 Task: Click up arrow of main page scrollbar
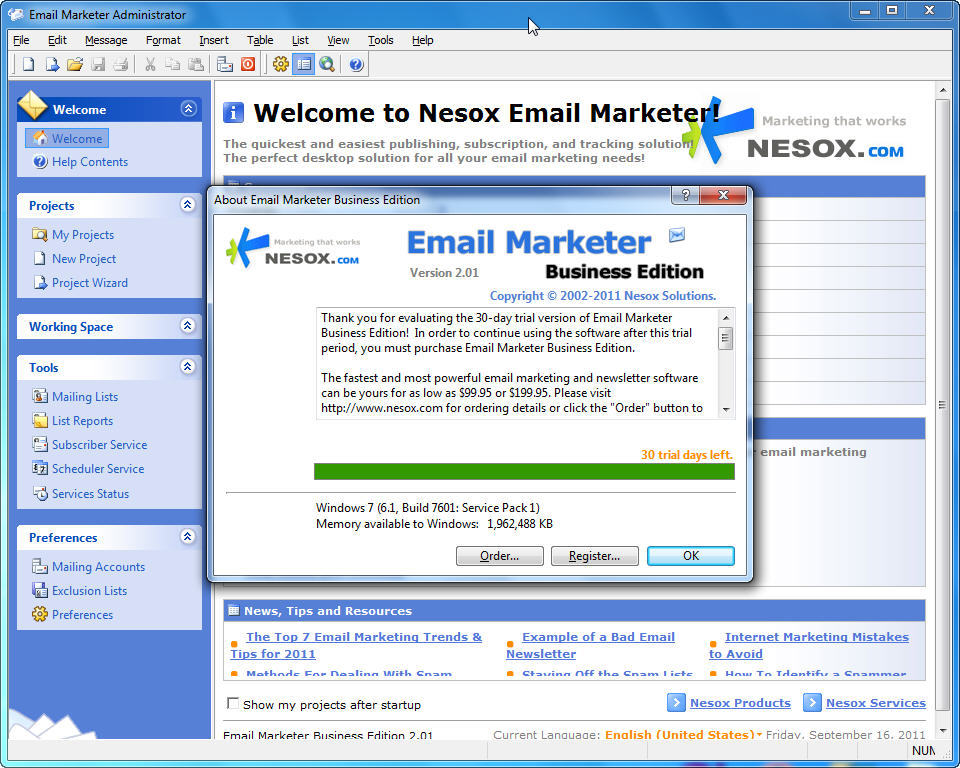942,91
